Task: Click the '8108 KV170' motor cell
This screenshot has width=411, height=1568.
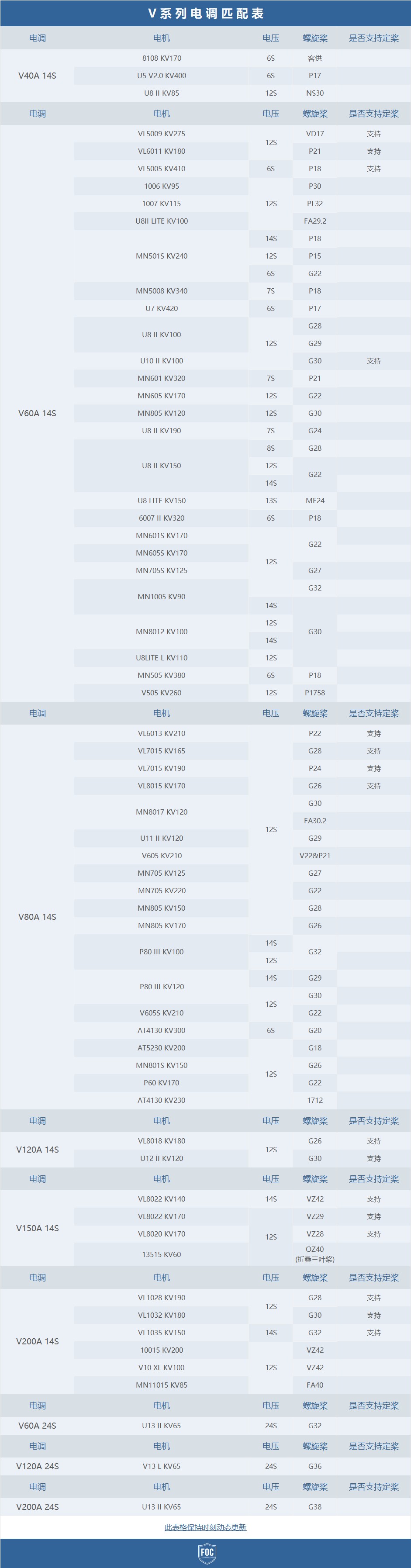Action: (x=161, y=59)
